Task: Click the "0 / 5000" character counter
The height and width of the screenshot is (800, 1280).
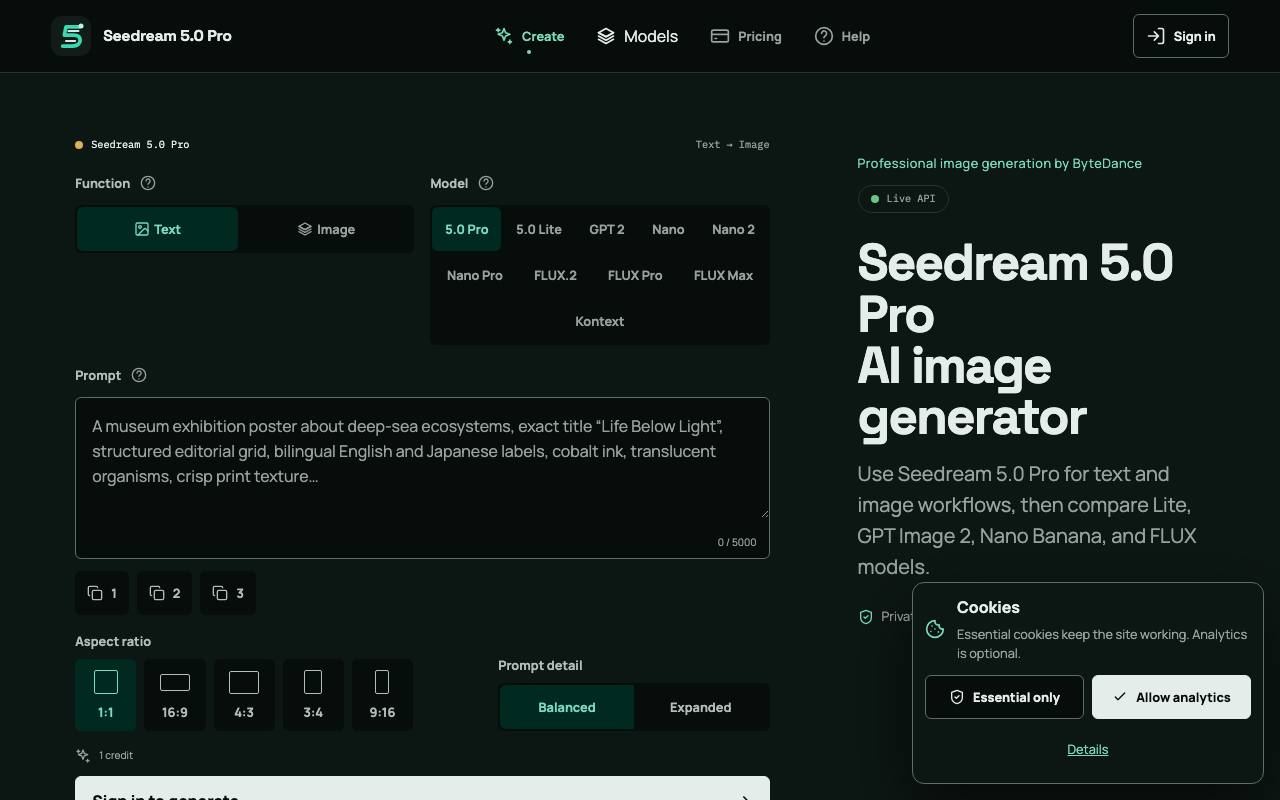Action: pyautogui.click(x=737, y=542)
